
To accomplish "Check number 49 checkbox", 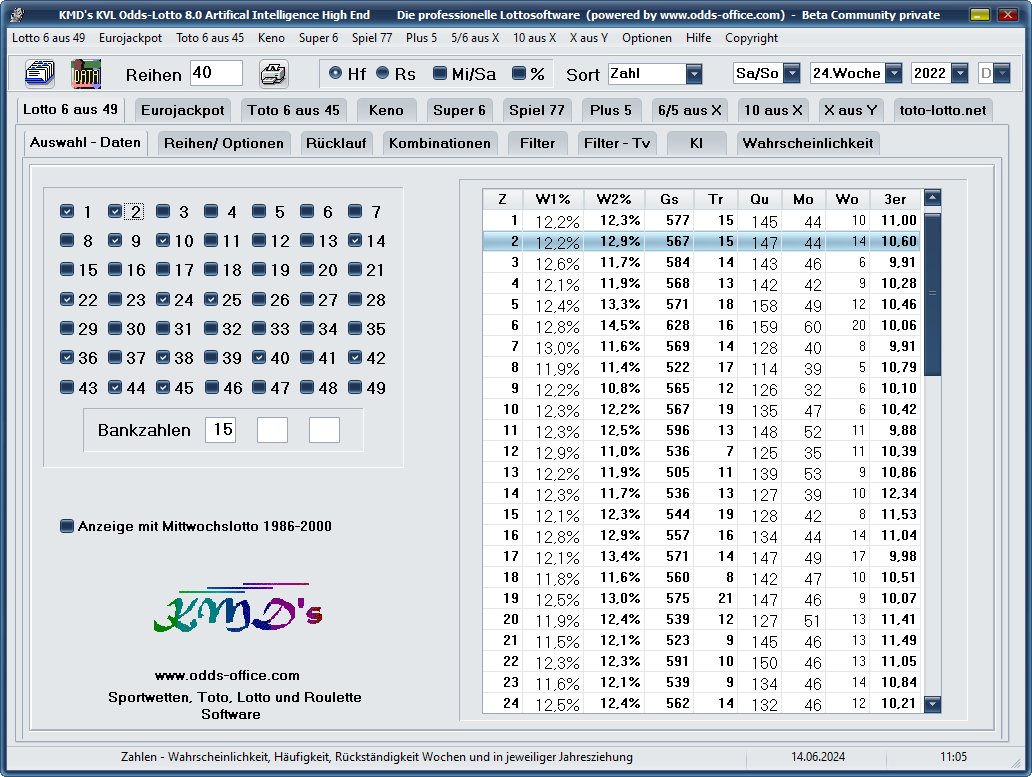I will [x=355, y=387].
